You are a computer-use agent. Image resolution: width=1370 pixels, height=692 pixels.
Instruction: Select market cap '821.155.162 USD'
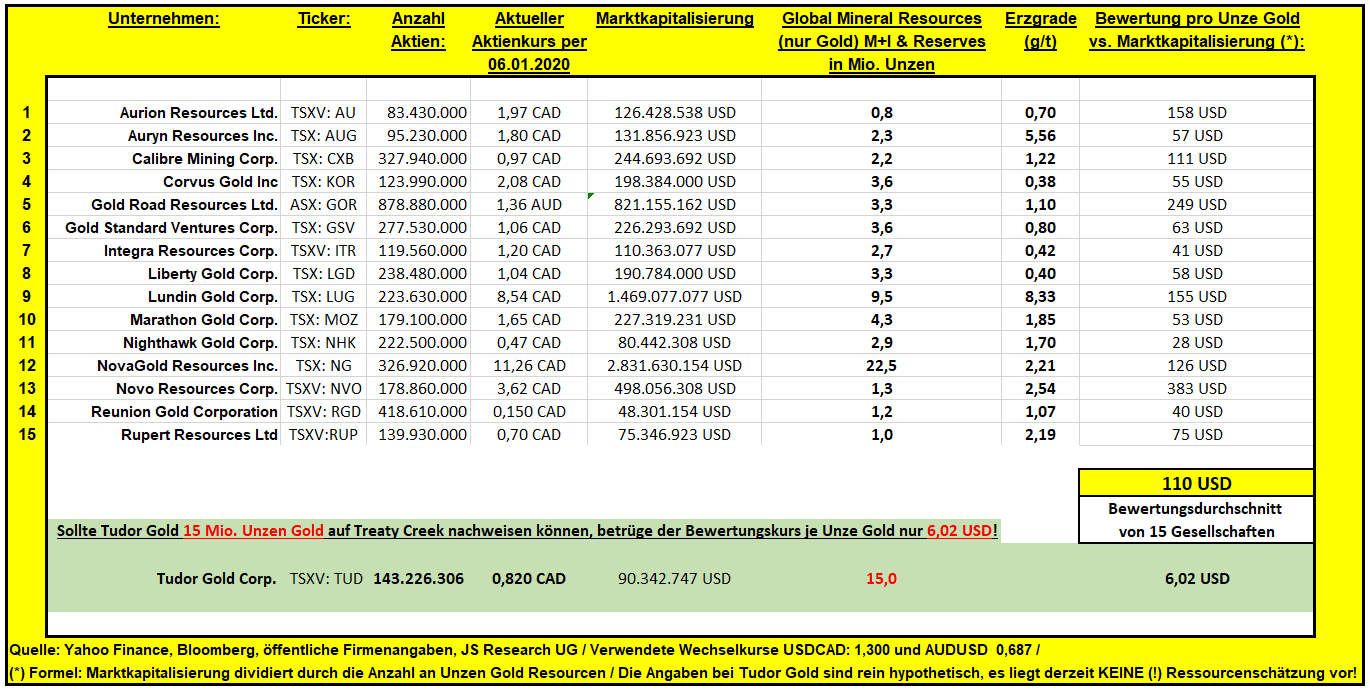[675, 205]
